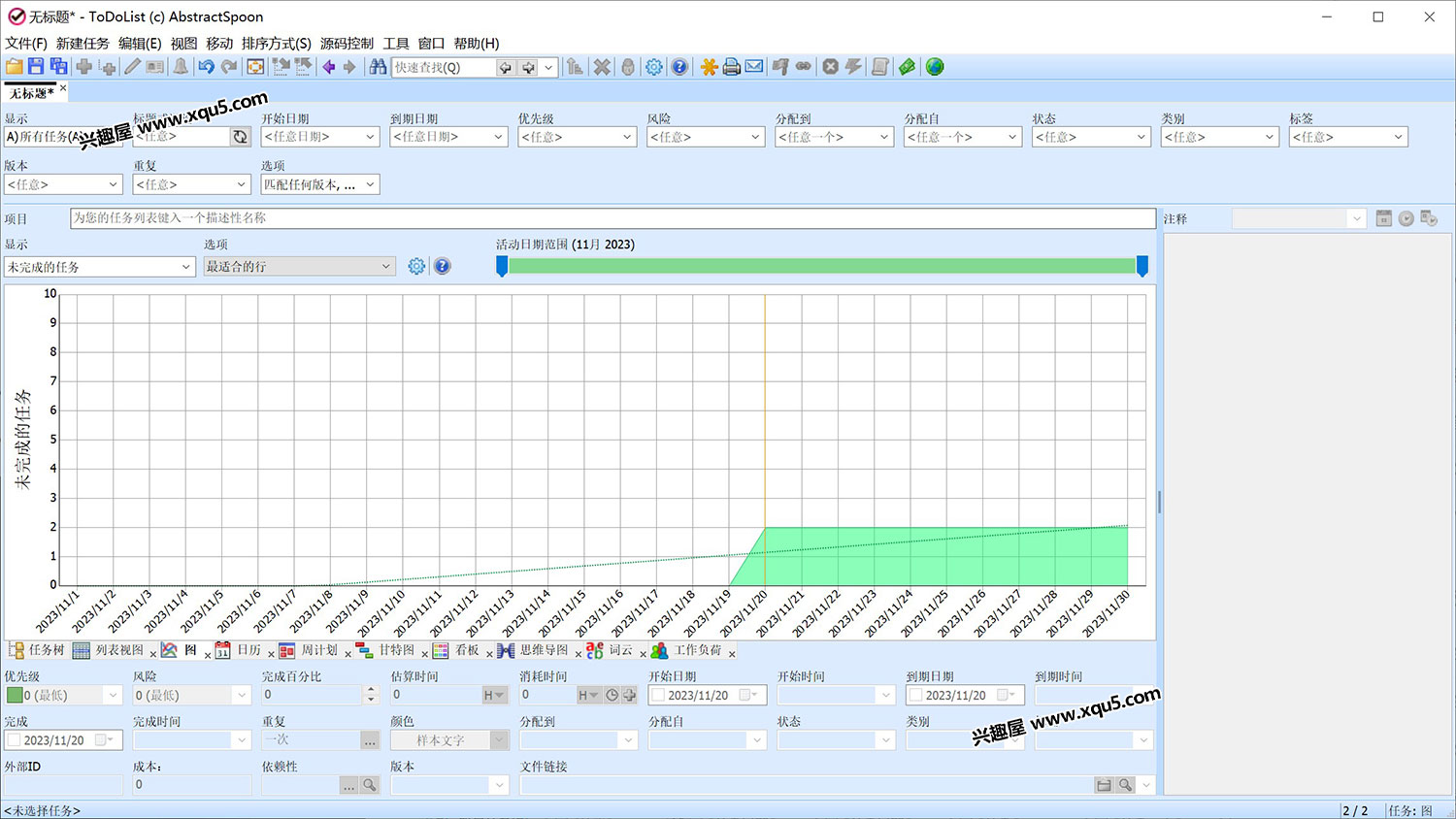Open the 标签 filter dropdown
The height and width of the screenshot is (819, 1456).
[x=1398, y=137]
